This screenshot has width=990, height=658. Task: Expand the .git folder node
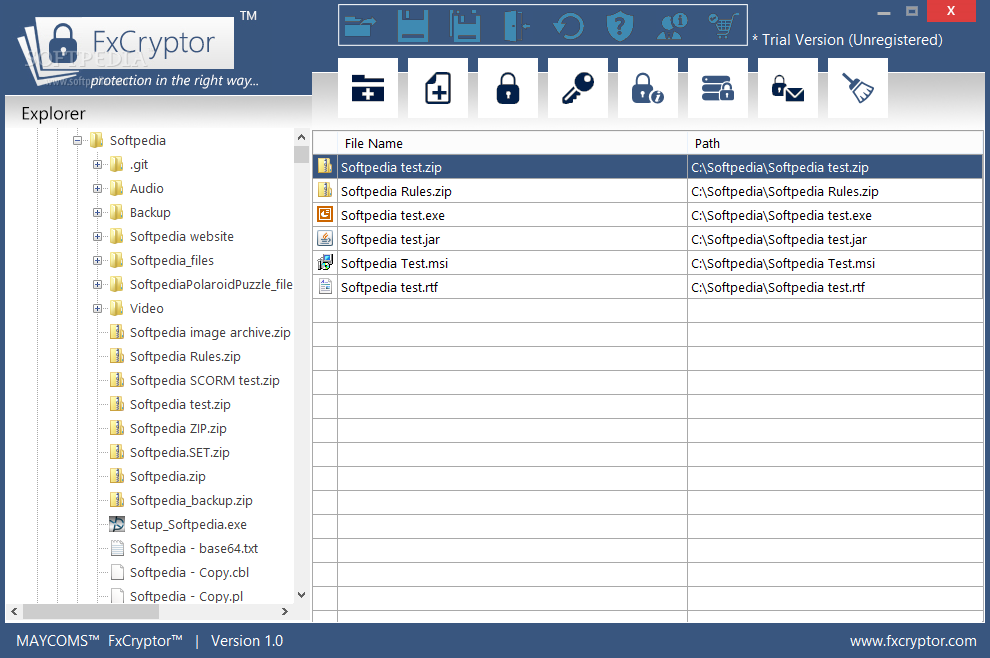tap(97, 164)
